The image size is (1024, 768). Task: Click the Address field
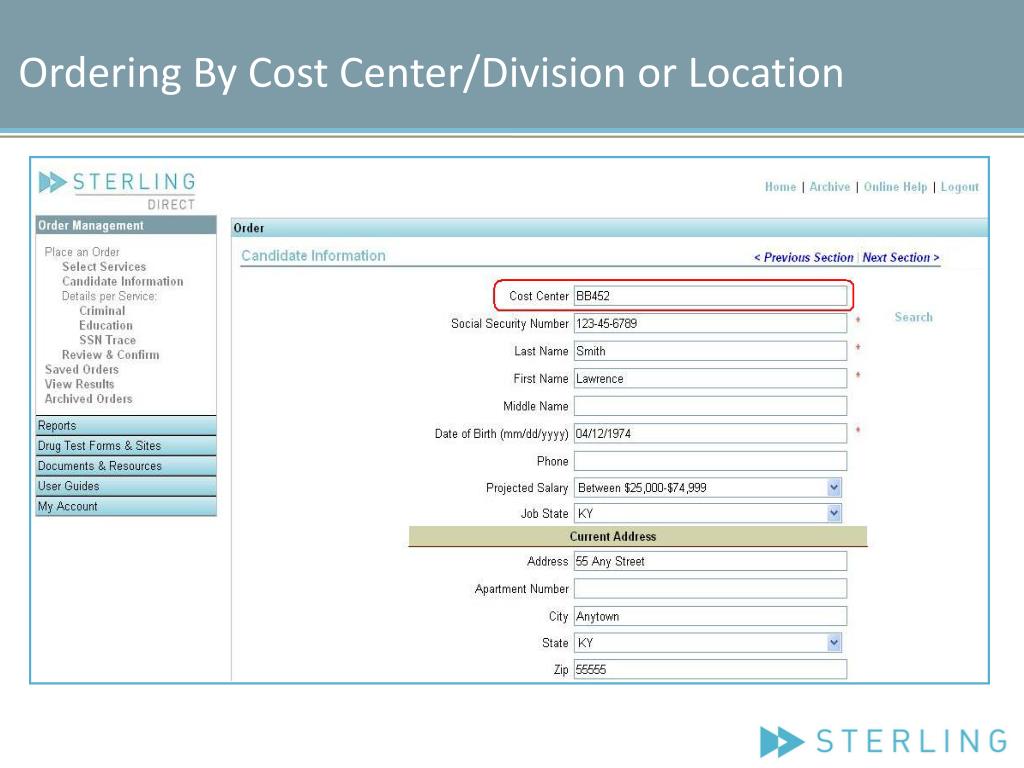[x=711, y=561]
